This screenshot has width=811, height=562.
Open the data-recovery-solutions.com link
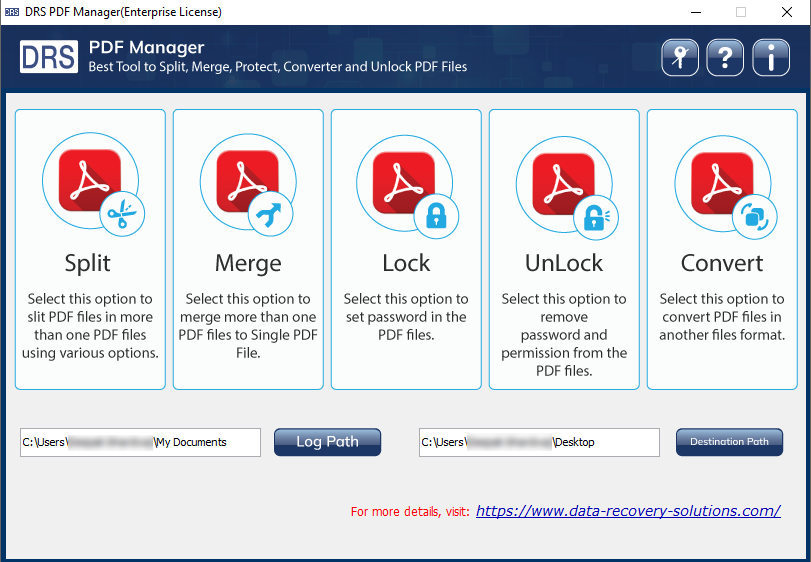628,511
